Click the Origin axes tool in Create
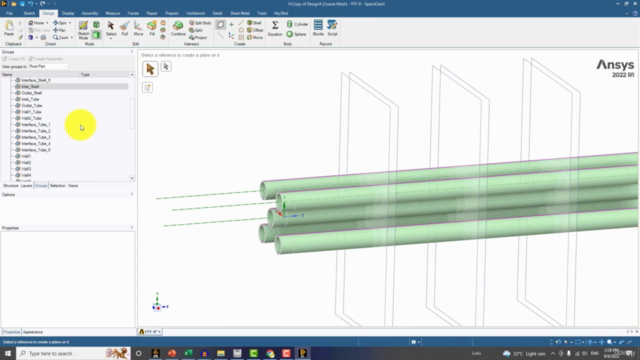This screenshot has height=360, width=640. point(231,37)
